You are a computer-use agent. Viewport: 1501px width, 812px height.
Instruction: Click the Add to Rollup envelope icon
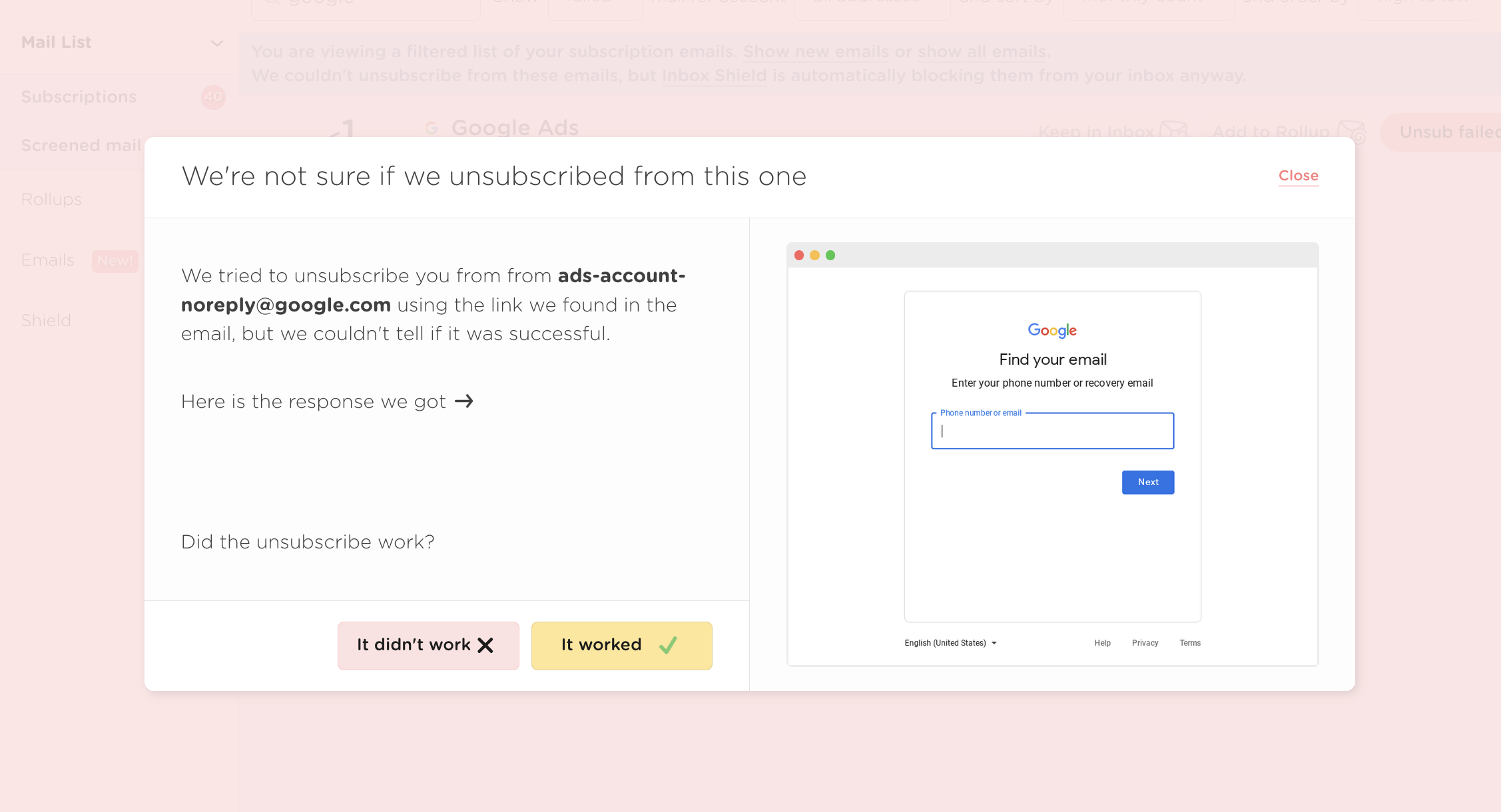1351,131
